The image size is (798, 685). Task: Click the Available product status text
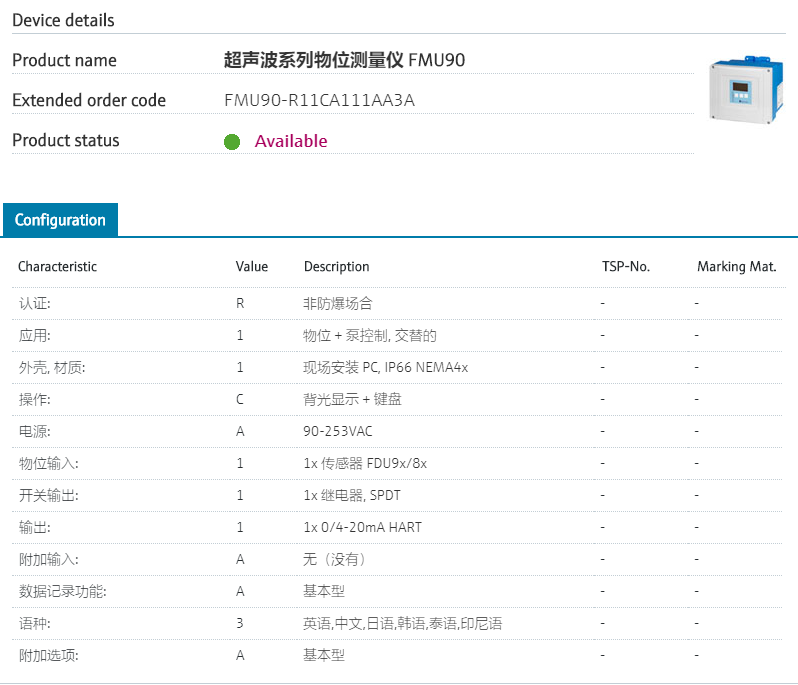click(290, 141)
